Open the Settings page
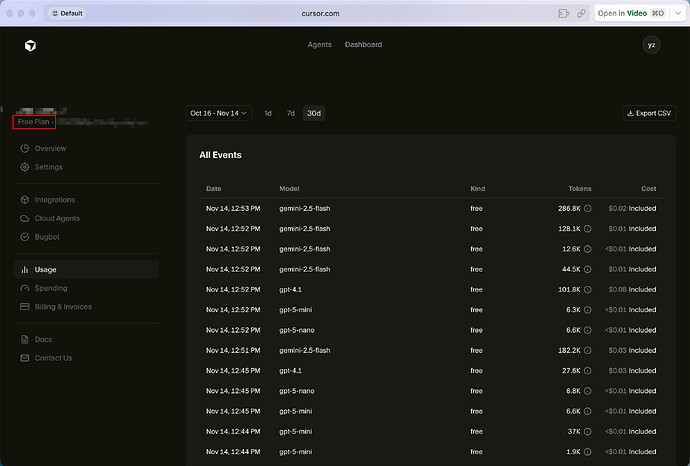 pos(86,167)
